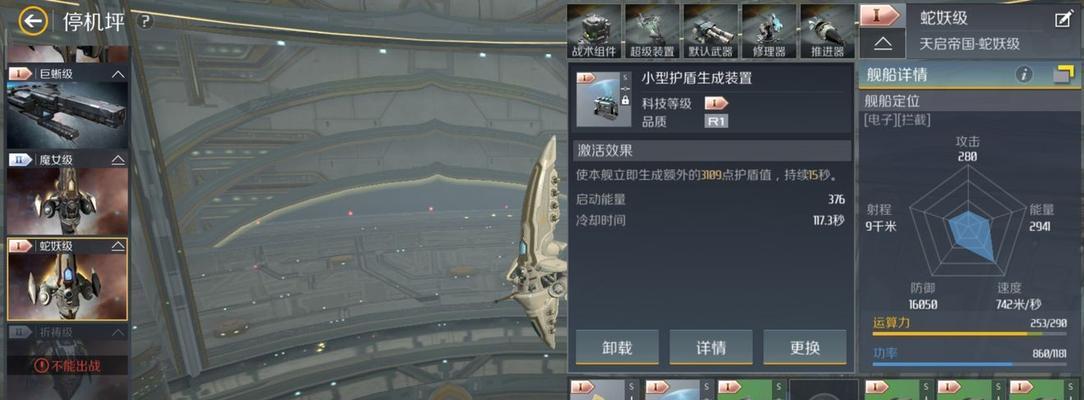Image resolution: width=1084 pixels, height=400 pixels.
Task: Select the 修理器 repairer slot
Action: click(x=769, y=31)
